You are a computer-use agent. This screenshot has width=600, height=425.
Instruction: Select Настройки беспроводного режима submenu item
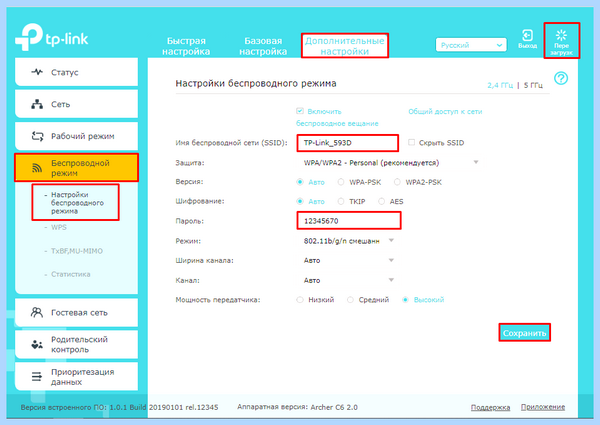(77, 203)
